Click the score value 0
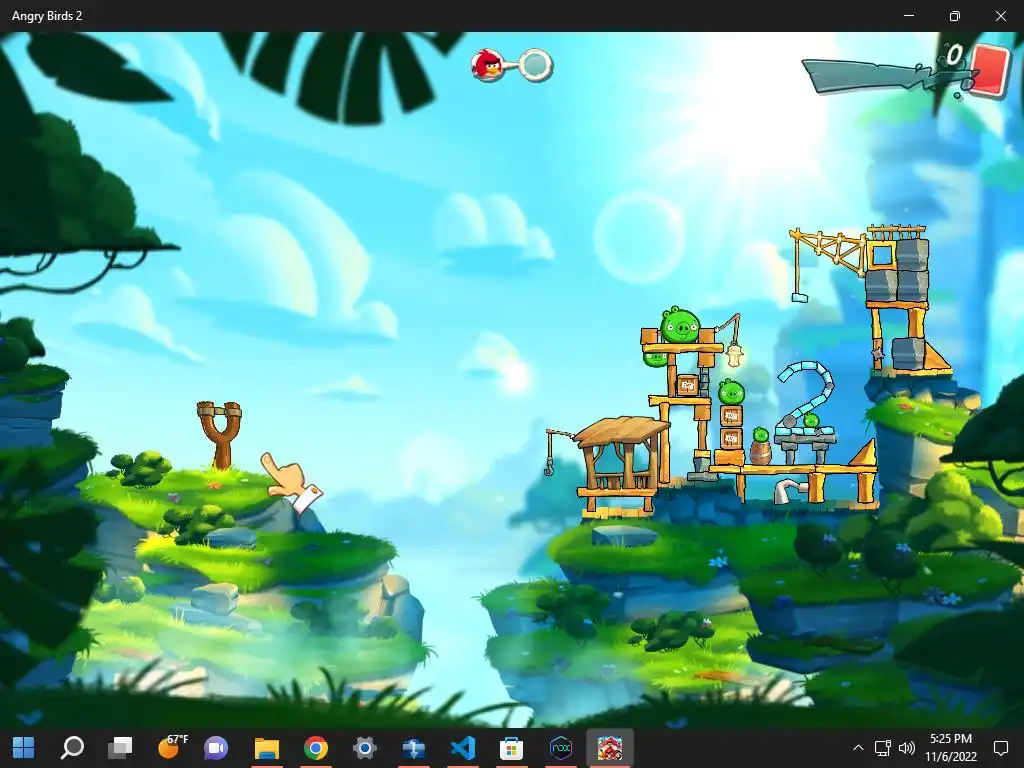Image resolution: width=1024 pixels, height=768 pixels. 955,55
